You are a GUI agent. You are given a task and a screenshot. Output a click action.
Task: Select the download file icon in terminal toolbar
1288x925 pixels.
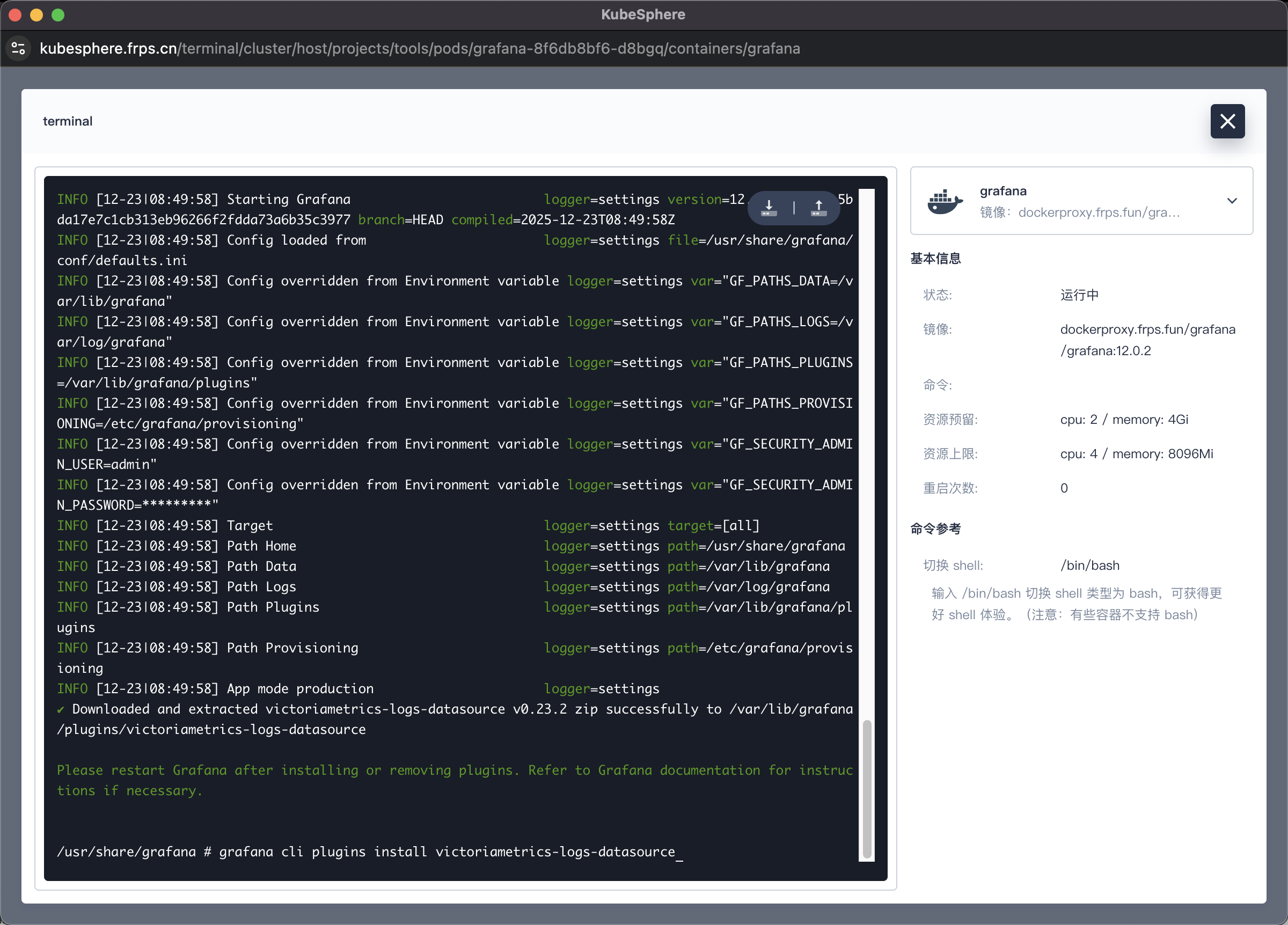click(769, 208)
